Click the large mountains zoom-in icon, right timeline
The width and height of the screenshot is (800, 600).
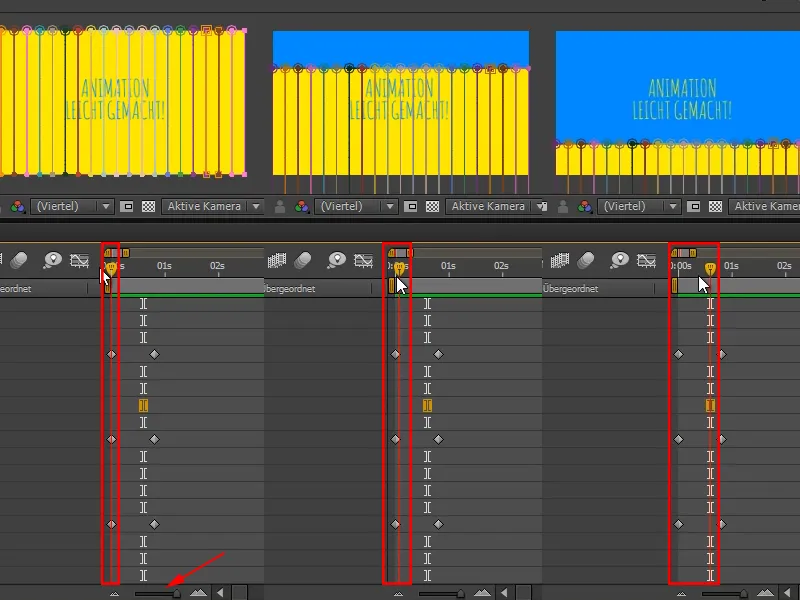[765, 592]
